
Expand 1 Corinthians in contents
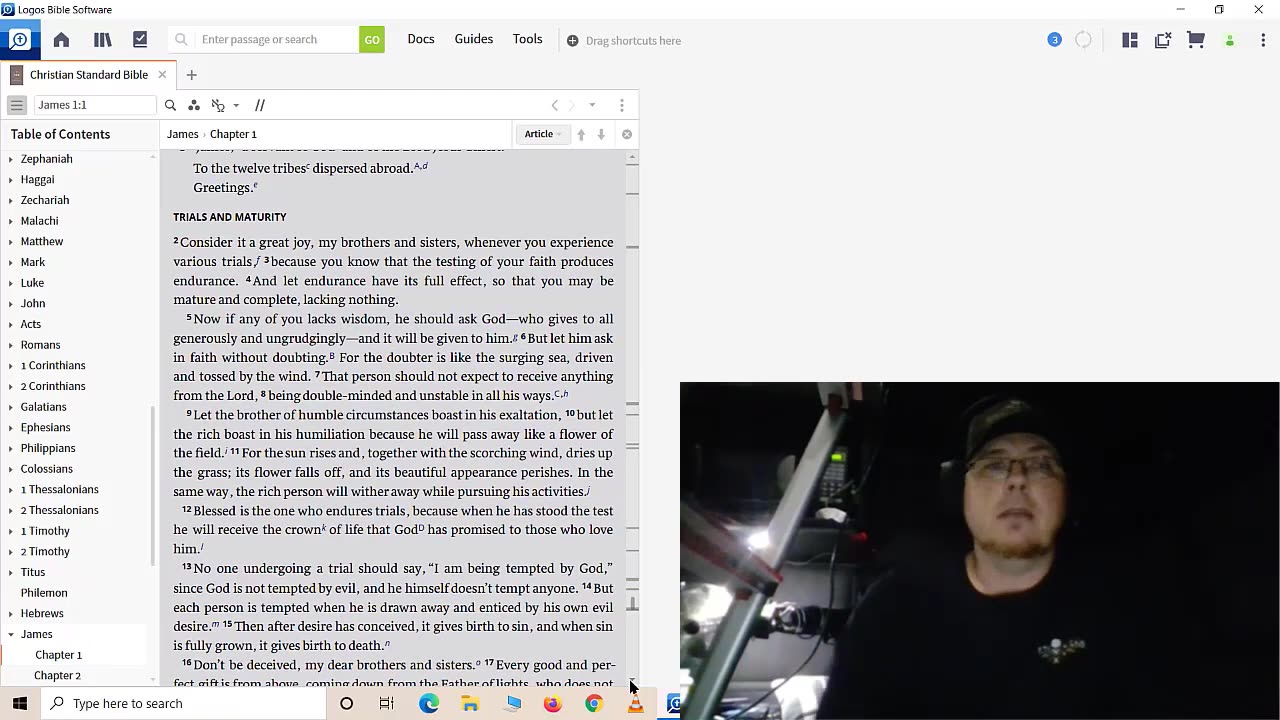pyautogui.click(x=11, y=366)
